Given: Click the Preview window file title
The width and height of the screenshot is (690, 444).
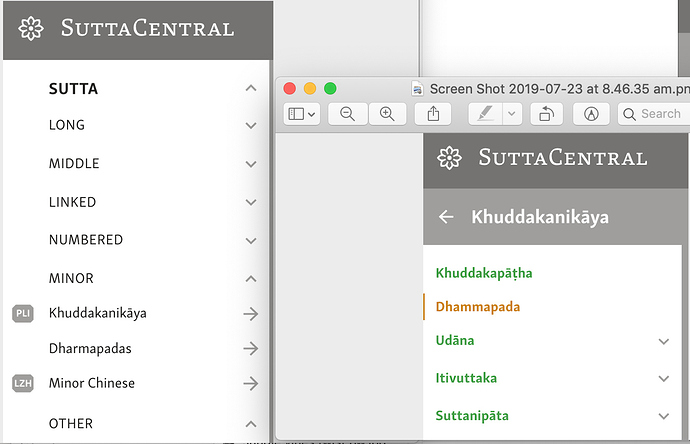Looking at the screenshot, I should click(559, 89).
